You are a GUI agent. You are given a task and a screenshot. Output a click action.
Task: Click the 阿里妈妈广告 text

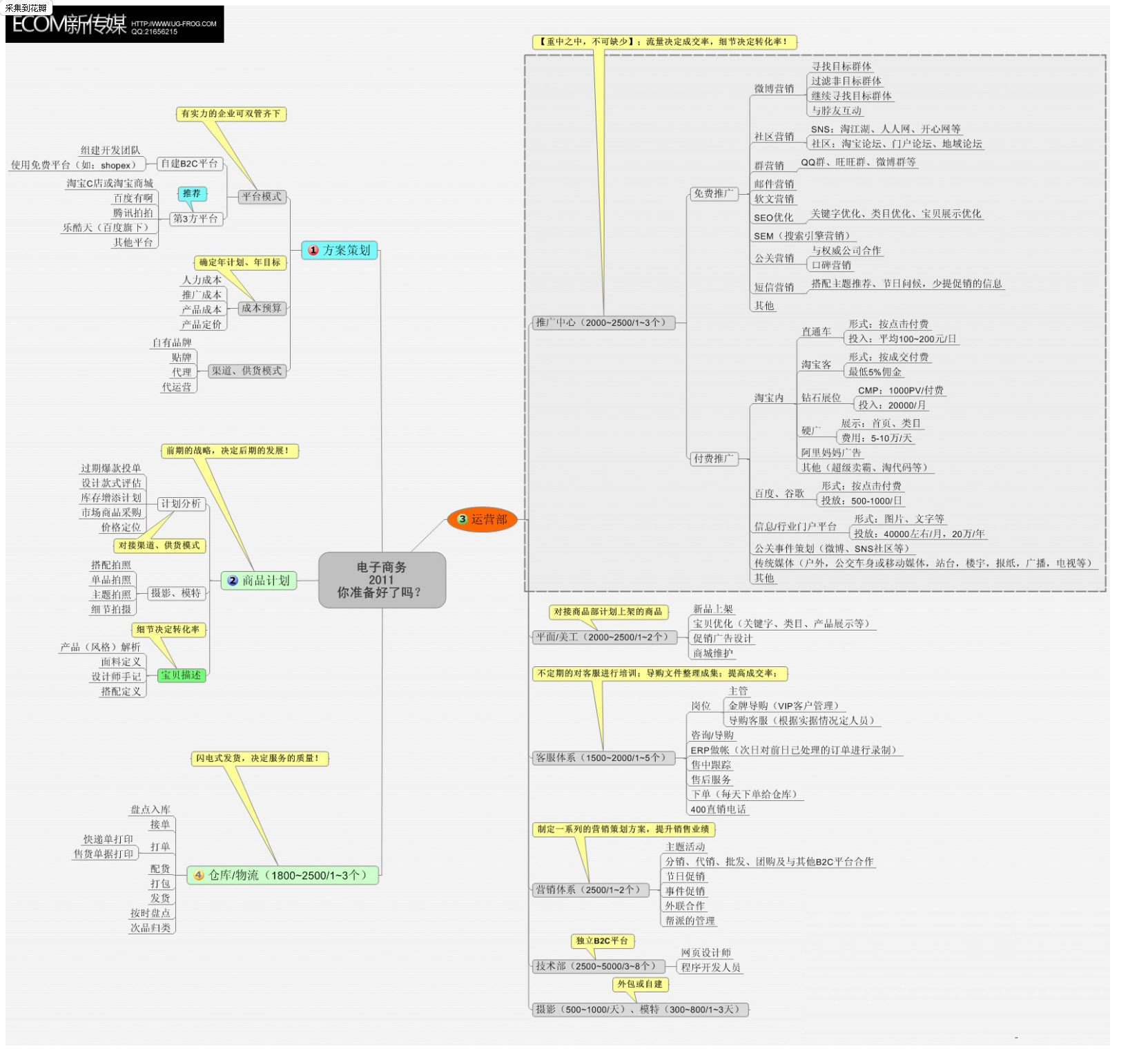[x=831, y=453]
